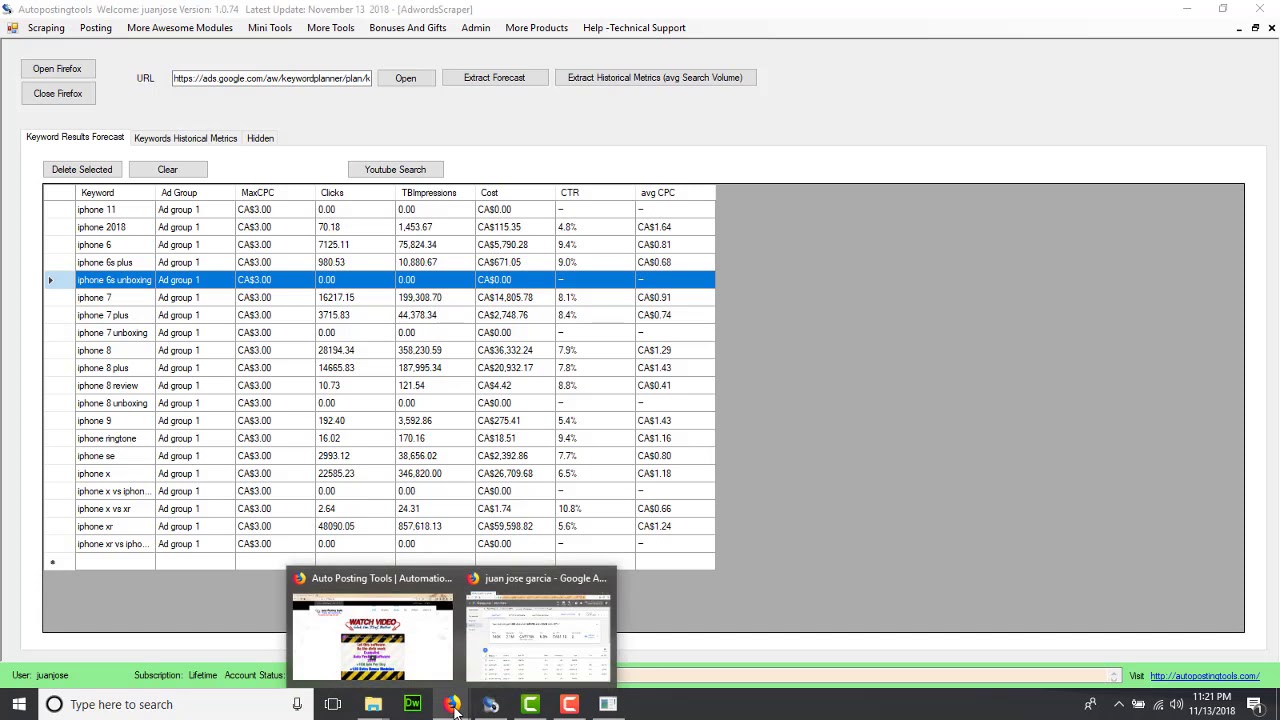Open the Mini Tools menu

pyautogui.click(x=270, y=28)
